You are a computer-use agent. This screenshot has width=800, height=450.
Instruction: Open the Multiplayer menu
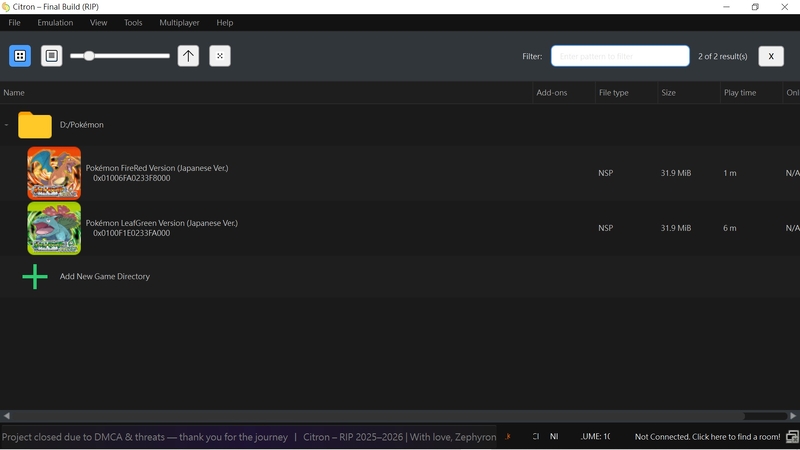pos(179,22)
